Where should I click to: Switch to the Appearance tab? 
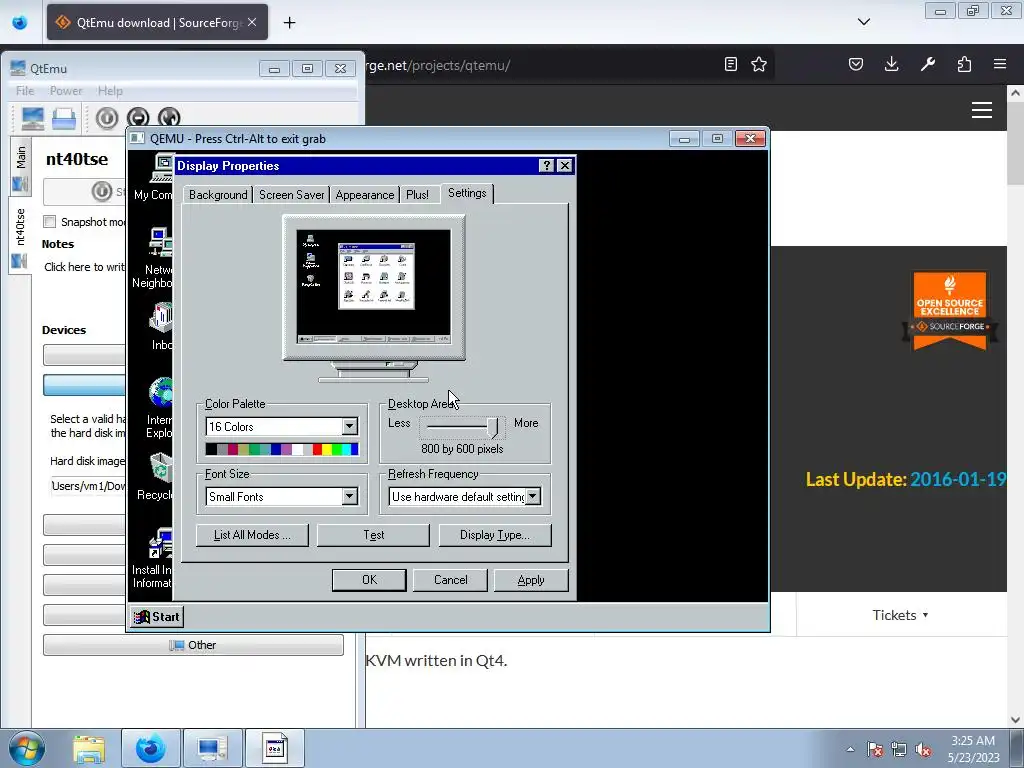tap(364, 195)
